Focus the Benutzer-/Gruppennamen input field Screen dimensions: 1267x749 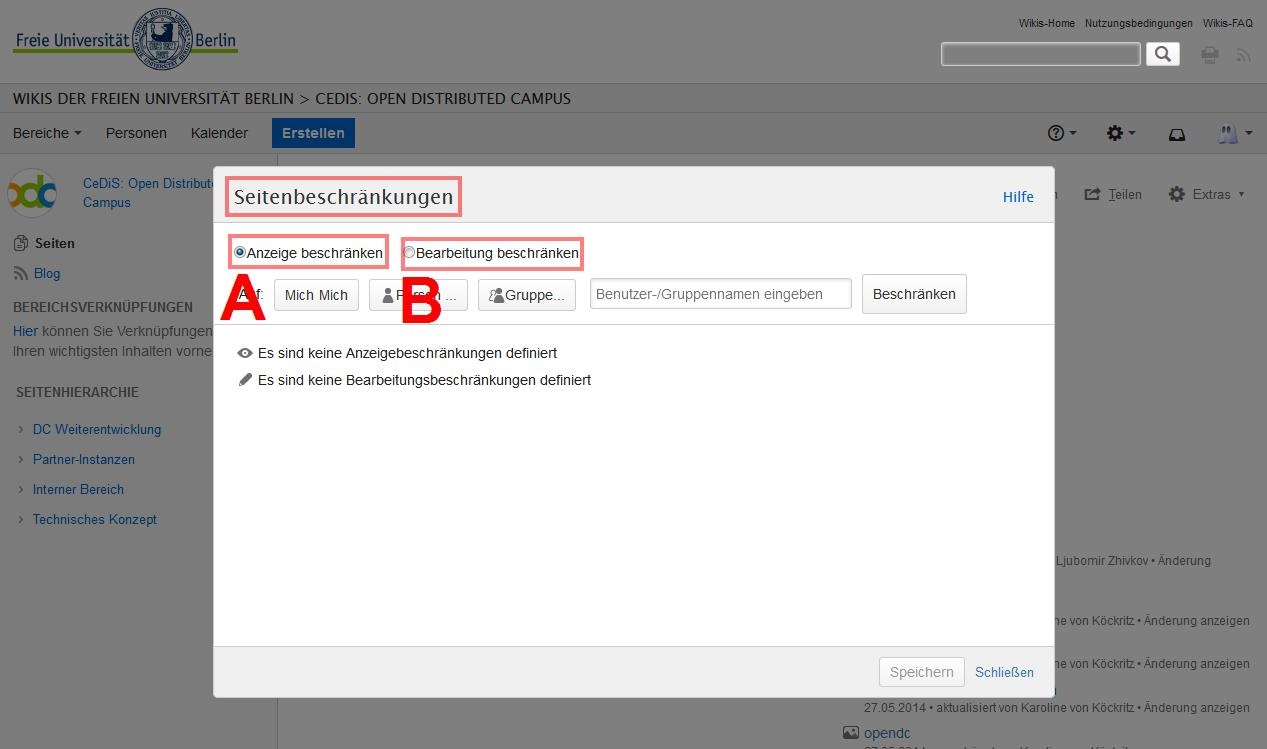click(x=721, y=294)
